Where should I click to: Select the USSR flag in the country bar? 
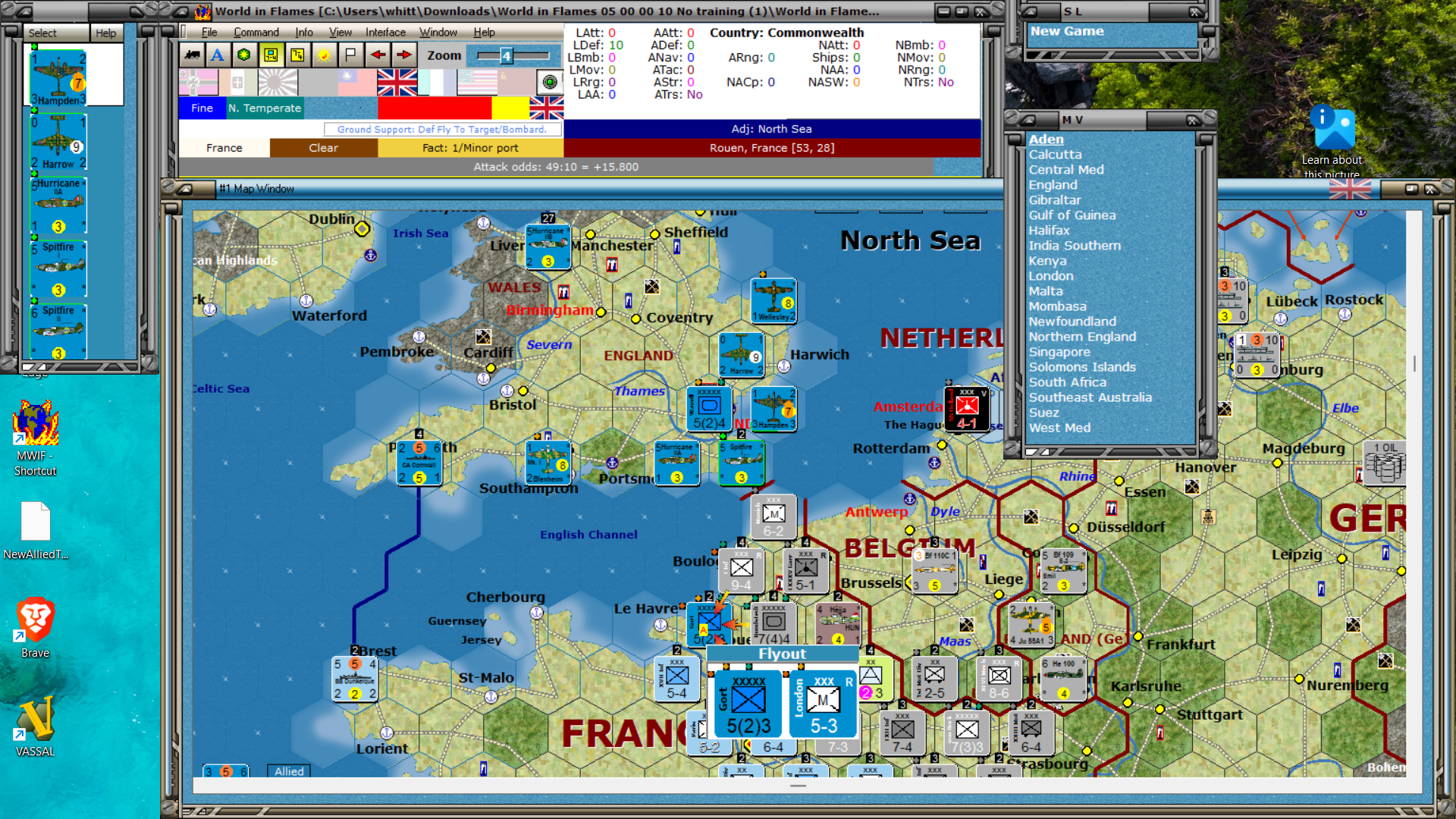click(x=516, y=82)
